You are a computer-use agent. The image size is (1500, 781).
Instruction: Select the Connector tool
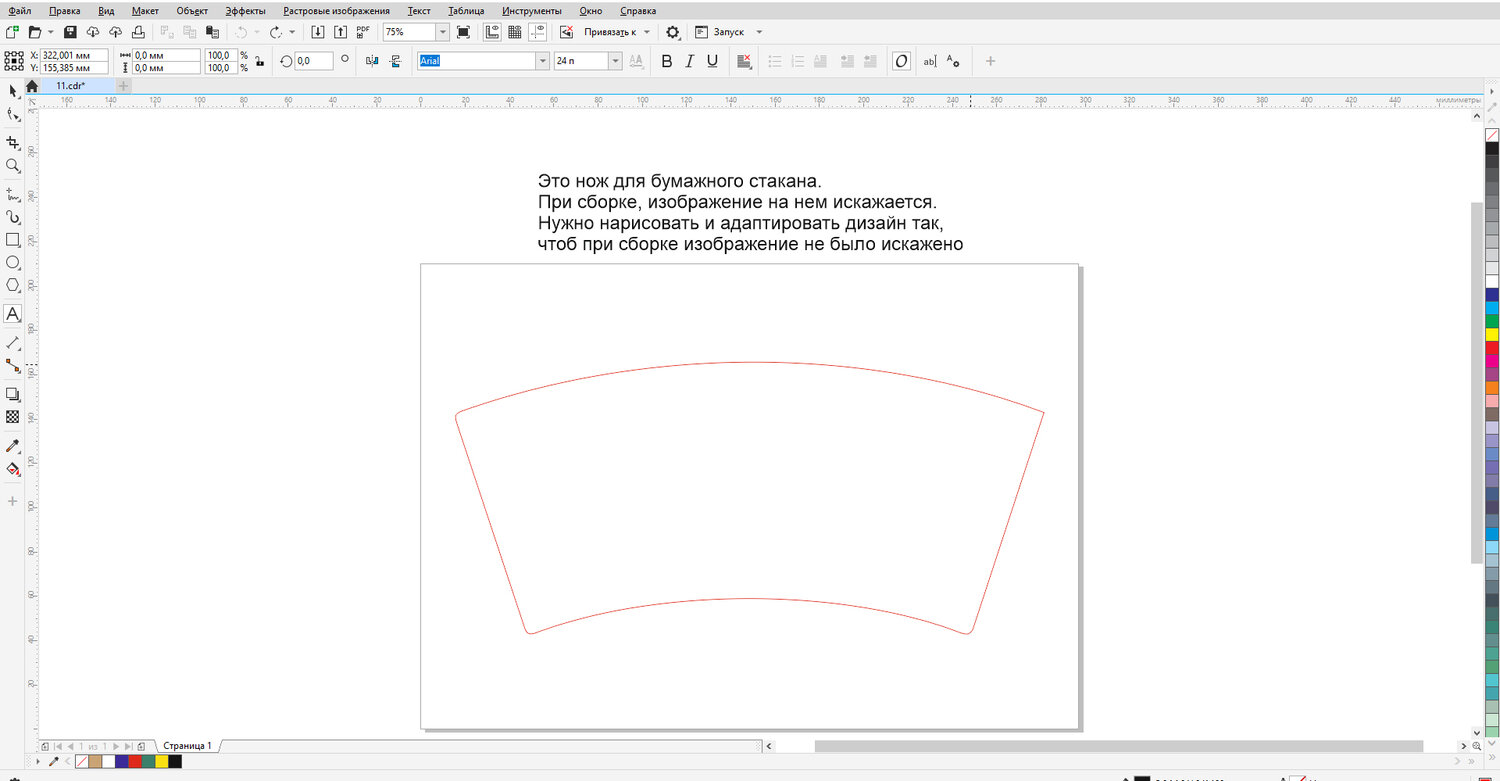coord(13,366)
